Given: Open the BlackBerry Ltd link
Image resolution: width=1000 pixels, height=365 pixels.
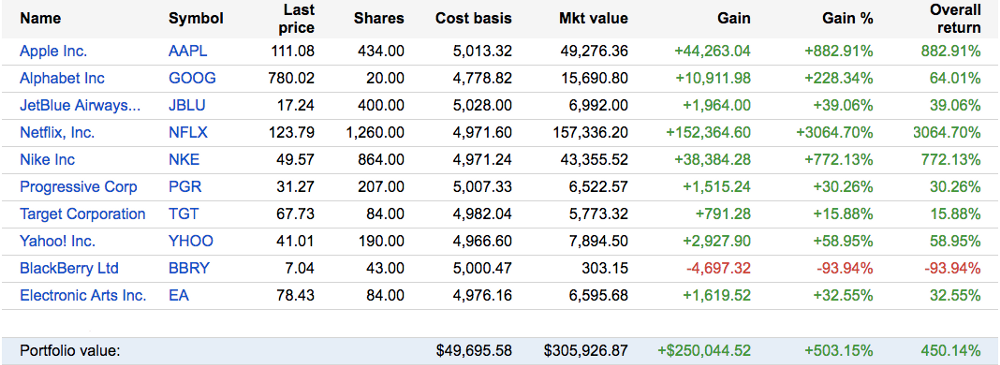Looking at the screenshot, I should point(69,268).
